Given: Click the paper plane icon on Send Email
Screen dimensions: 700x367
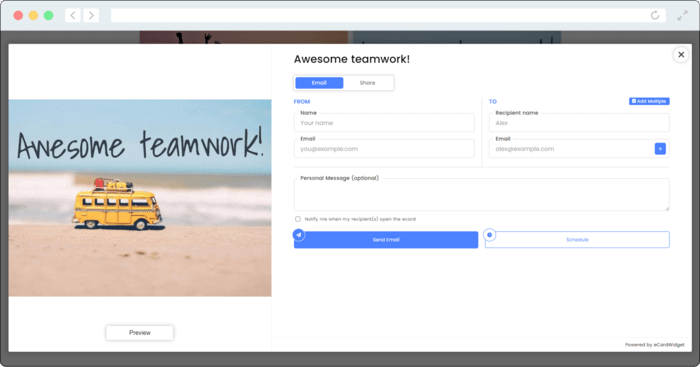Looking at the screenshot, I should 299,234.
